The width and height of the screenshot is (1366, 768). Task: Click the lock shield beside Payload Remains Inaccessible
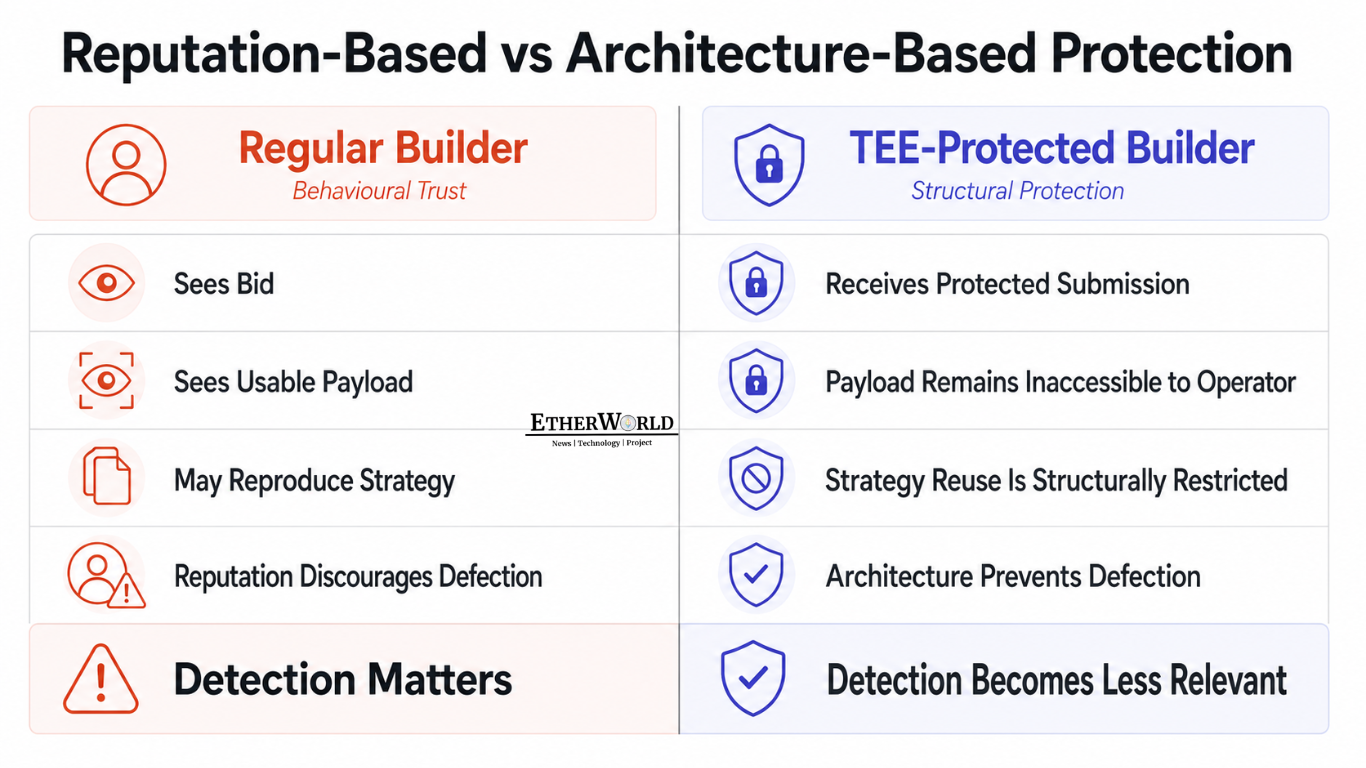pyautogui.click(x=756, y=380)
